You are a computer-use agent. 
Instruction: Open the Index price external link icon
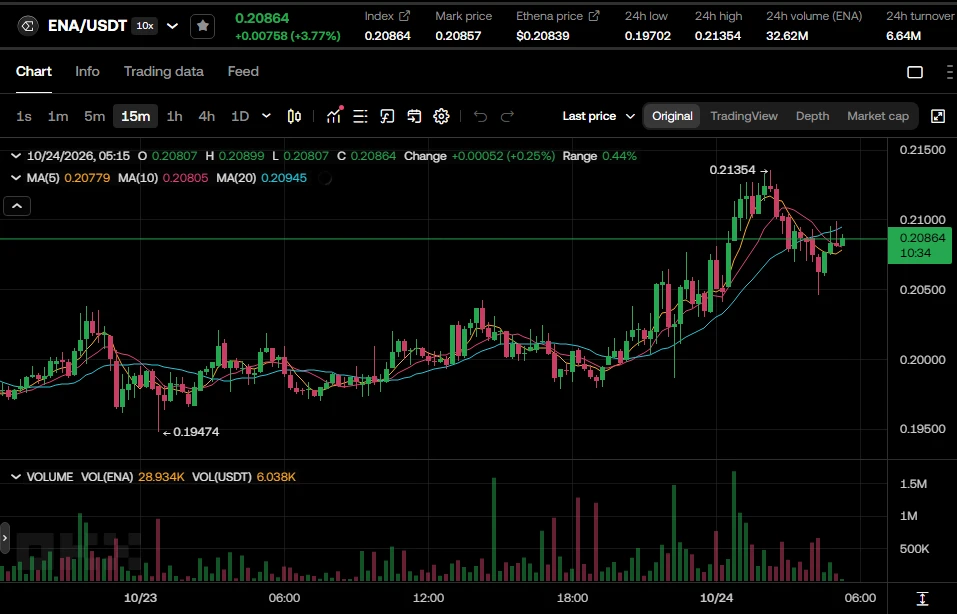pos(404,16)
